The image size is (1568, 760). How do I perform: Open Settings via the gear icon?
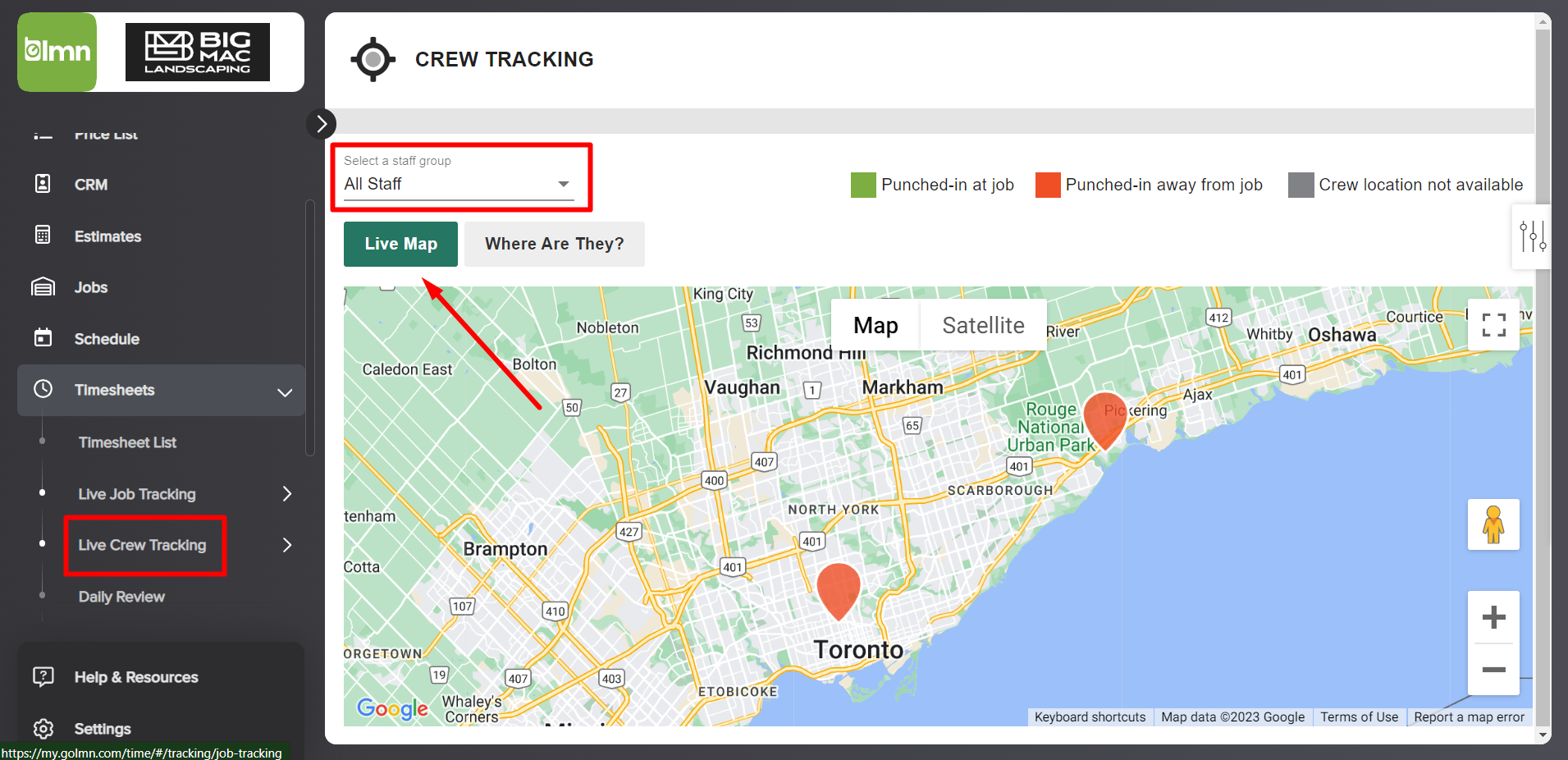point(43,729)
